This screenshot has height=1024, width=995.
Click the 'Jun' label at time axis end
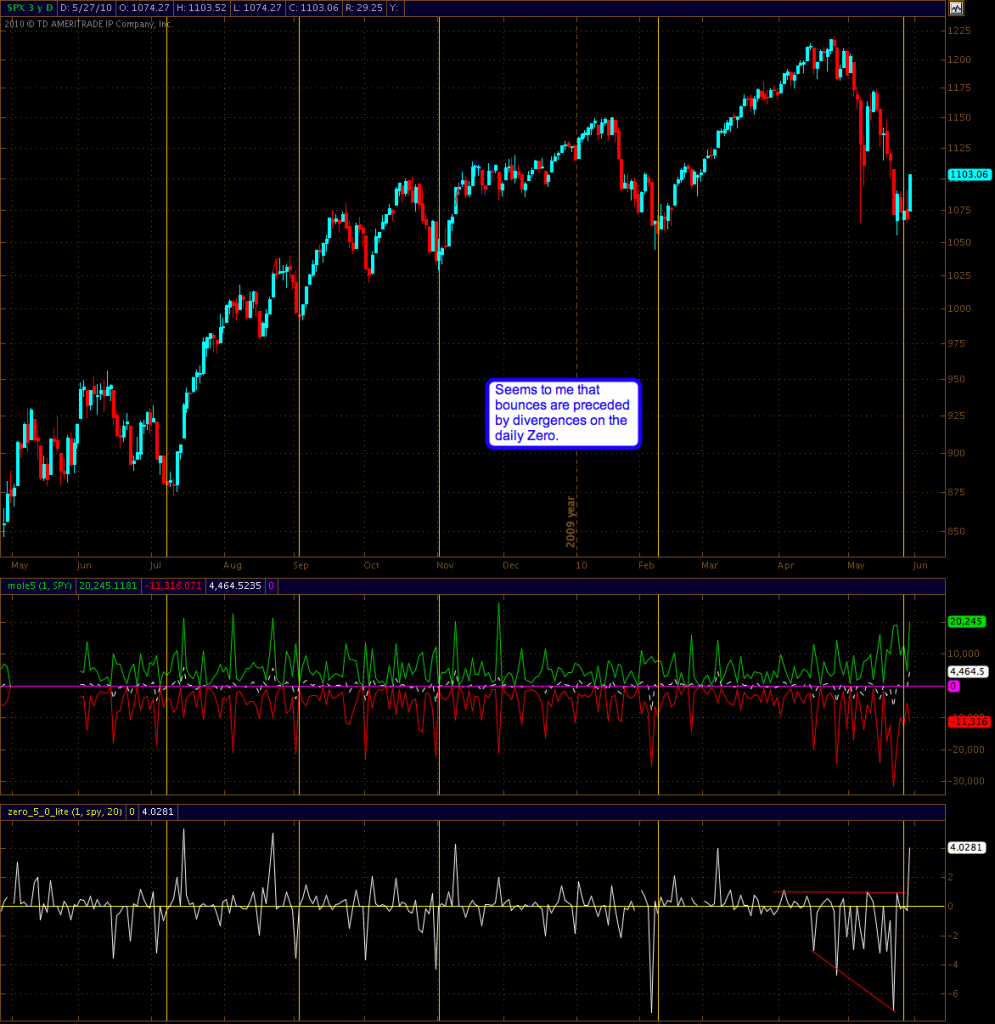(920, 566)
